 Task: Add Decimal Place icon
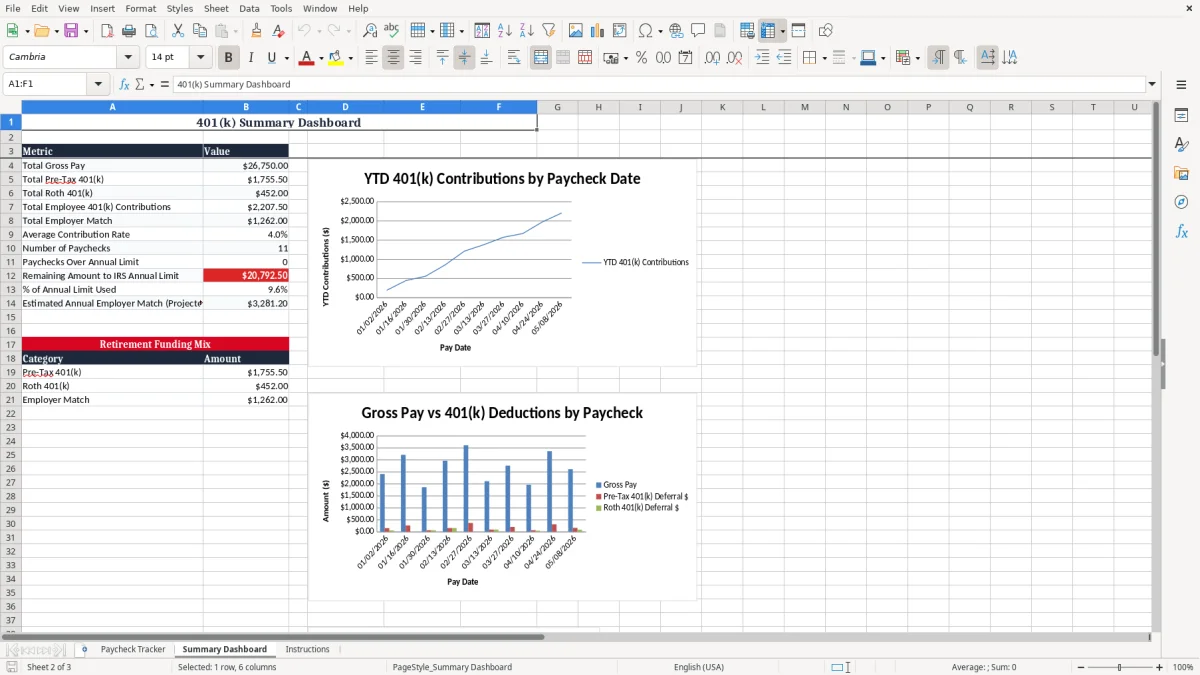pyautogui.click(x=712, y=58)
